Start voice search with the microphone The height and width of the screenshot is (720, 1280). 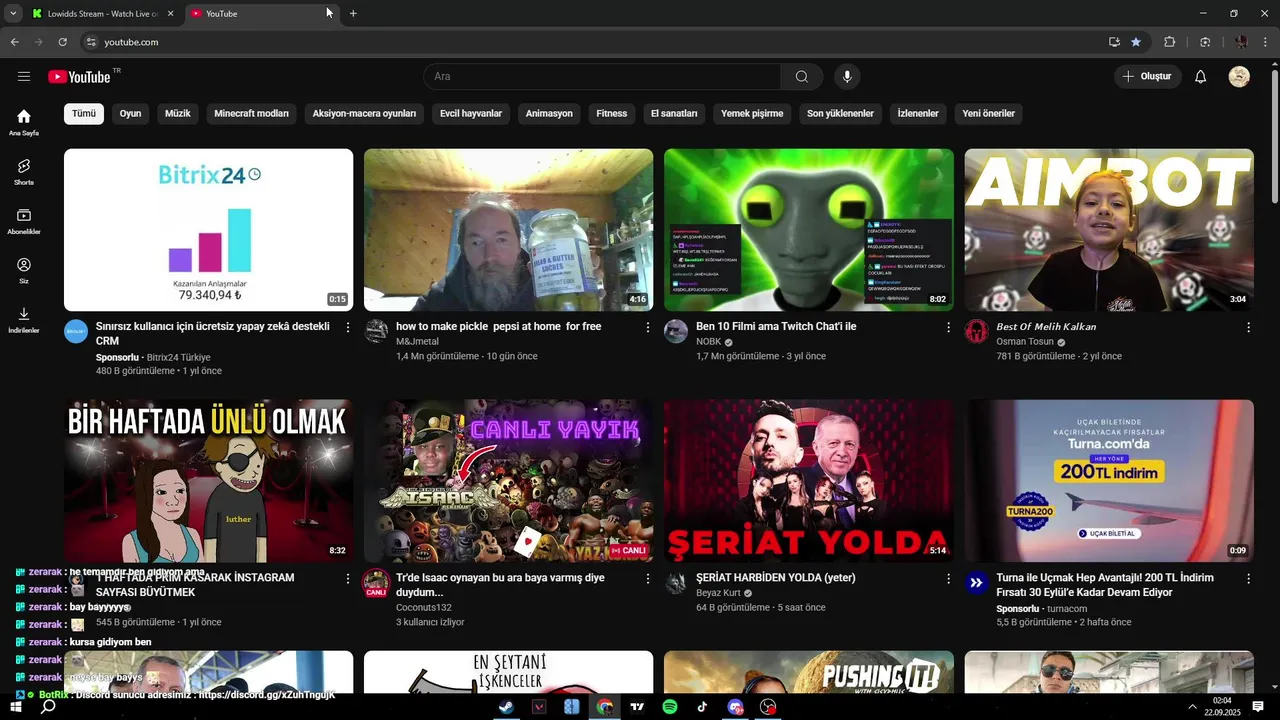coord(847,77)
